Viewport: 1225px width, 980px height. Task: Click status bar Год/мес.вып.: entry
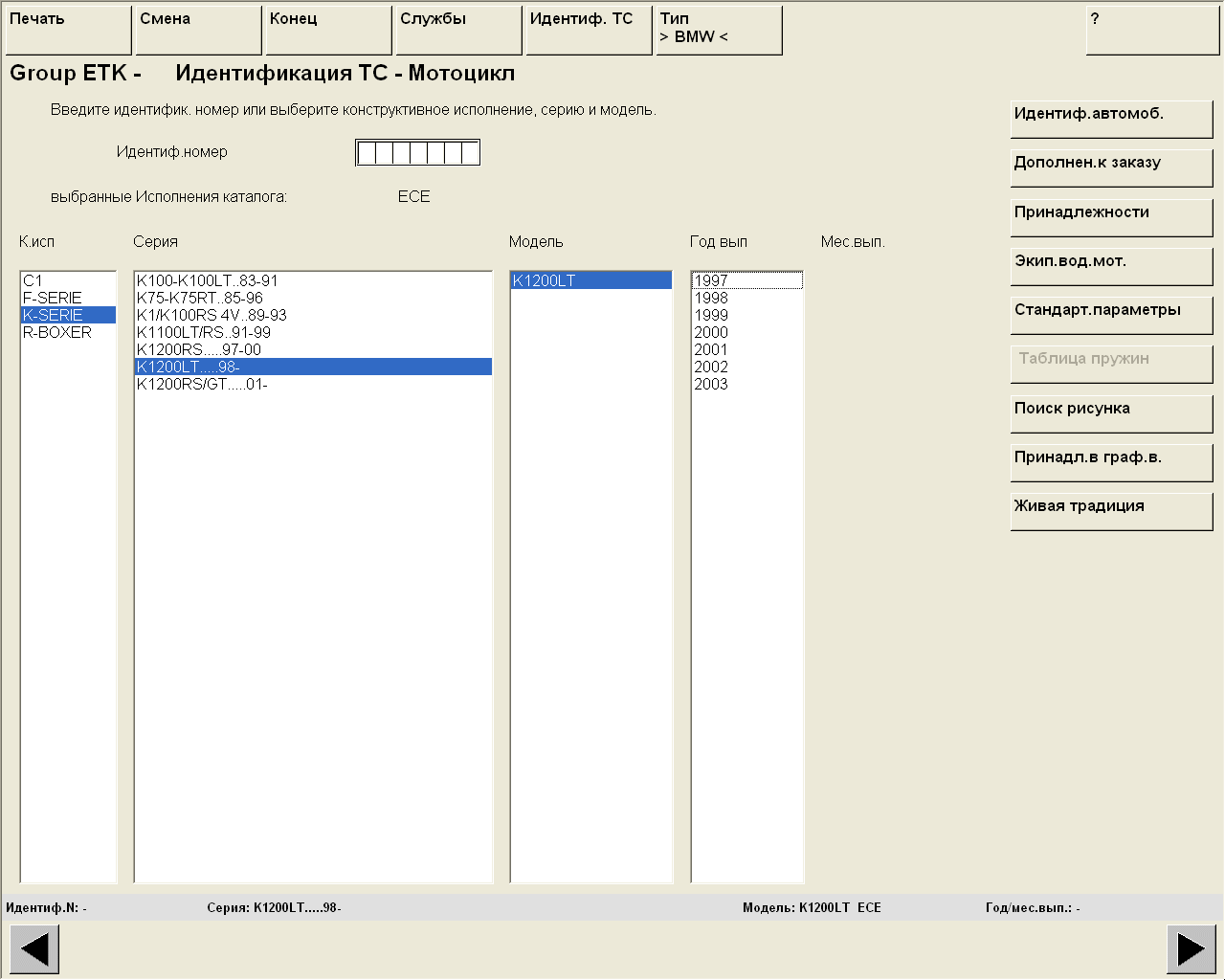click(1033, 907)
